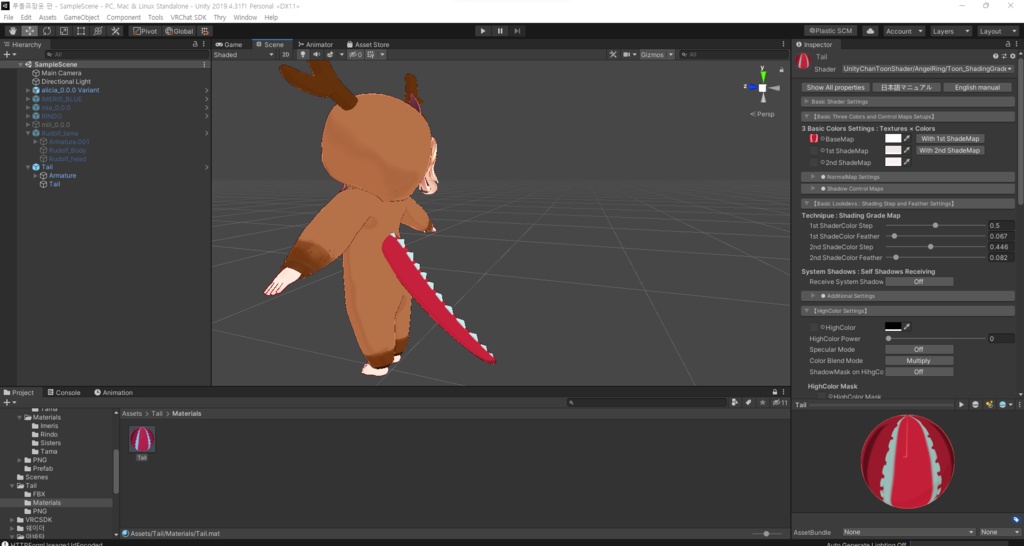Open the cloud services icon

(870, 31)
